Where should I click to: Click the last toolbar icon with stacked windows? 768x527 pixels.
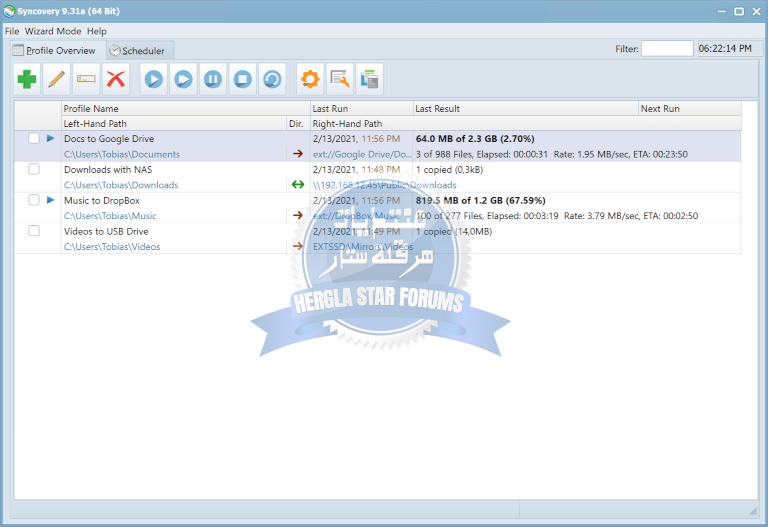point(369,78)
